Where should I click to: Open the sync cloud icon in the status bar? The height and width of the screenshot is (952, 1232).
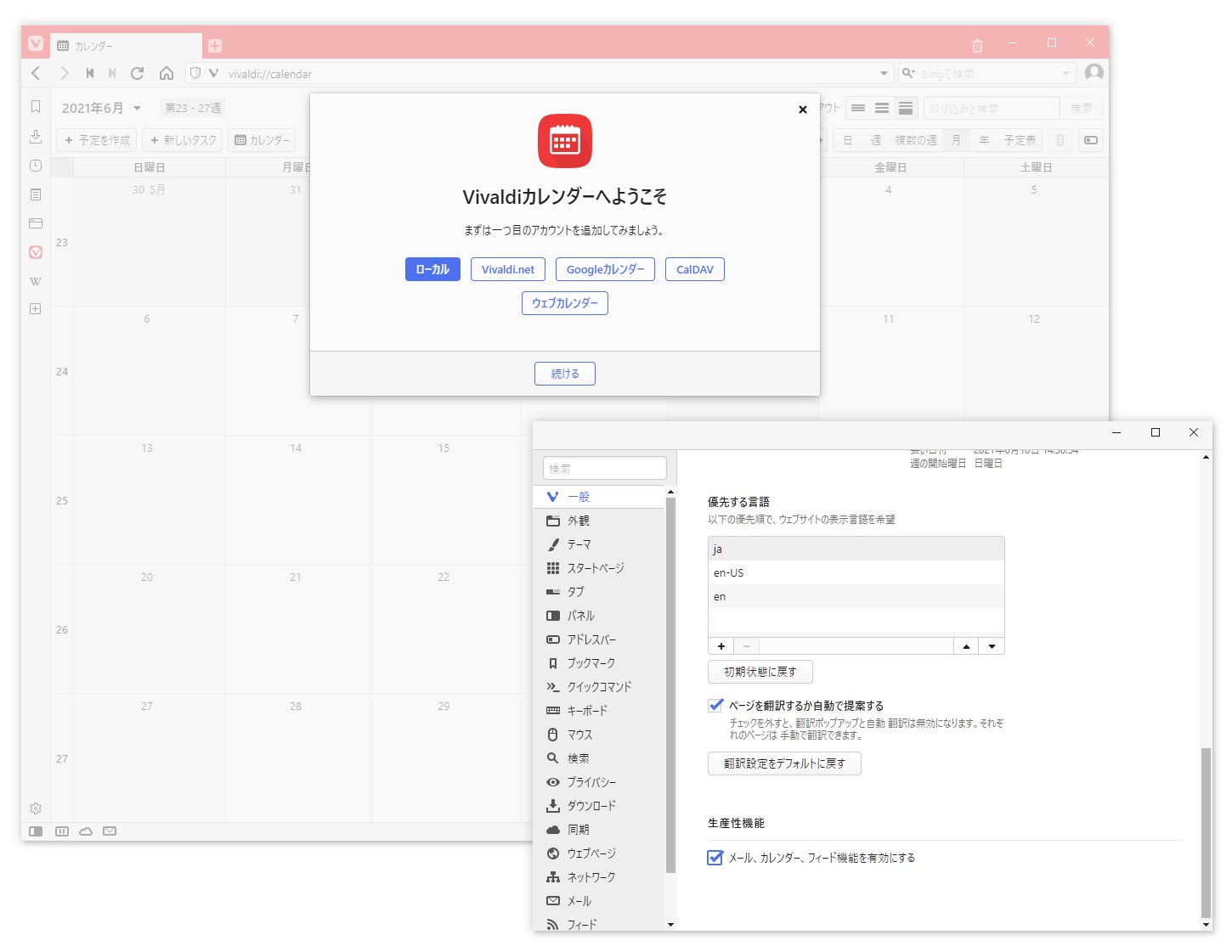[86, 831]
